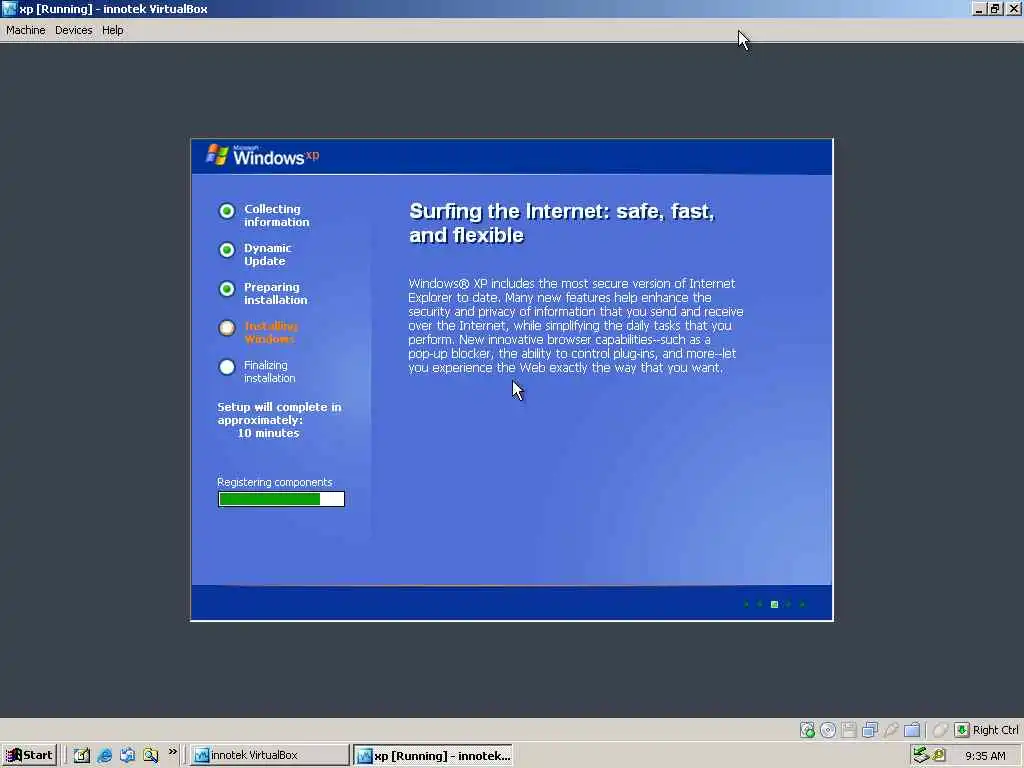Click the mouse integration status icon
Screen dimensions: 1024x768
click(940, 729)
